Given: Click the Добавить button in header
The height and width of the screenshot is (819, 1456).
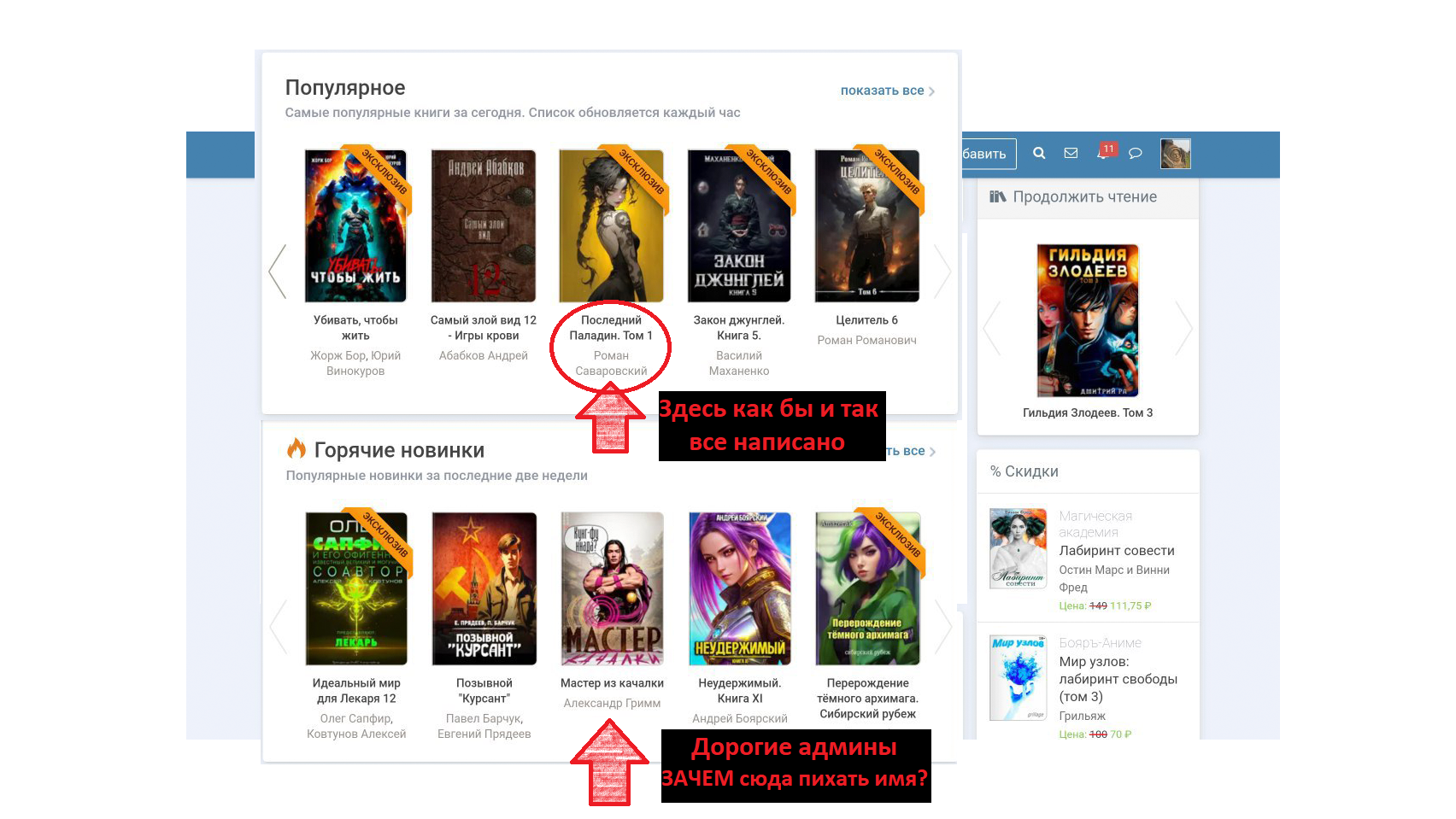Looking at the screenshot, I should [x=988, y=154].
